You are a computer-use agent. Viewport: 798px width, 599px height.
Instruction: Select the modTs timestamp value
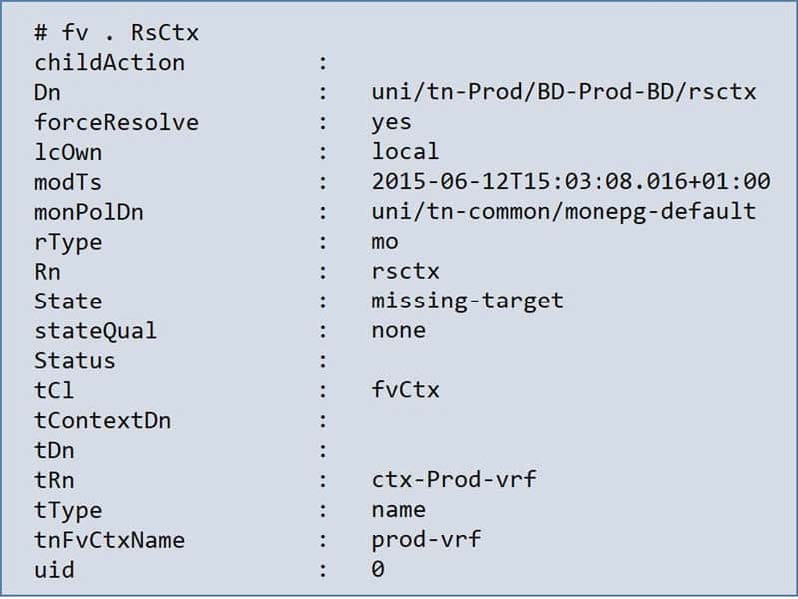coord(570,182)
